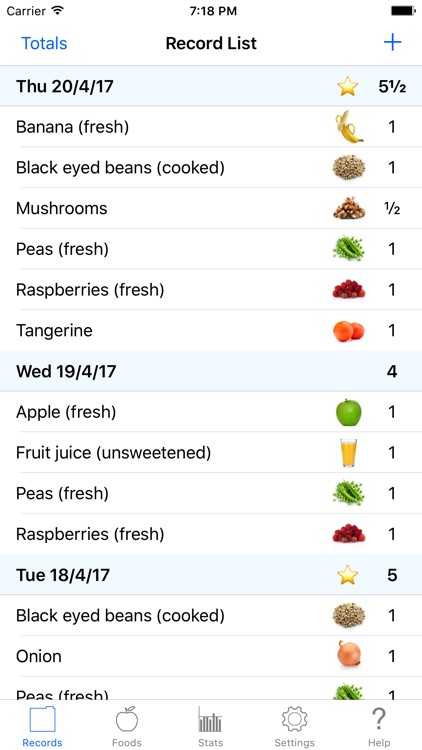Tap the banana image icon
The width and height of the screenshot is (422, 750).
[x=349, y=127]
